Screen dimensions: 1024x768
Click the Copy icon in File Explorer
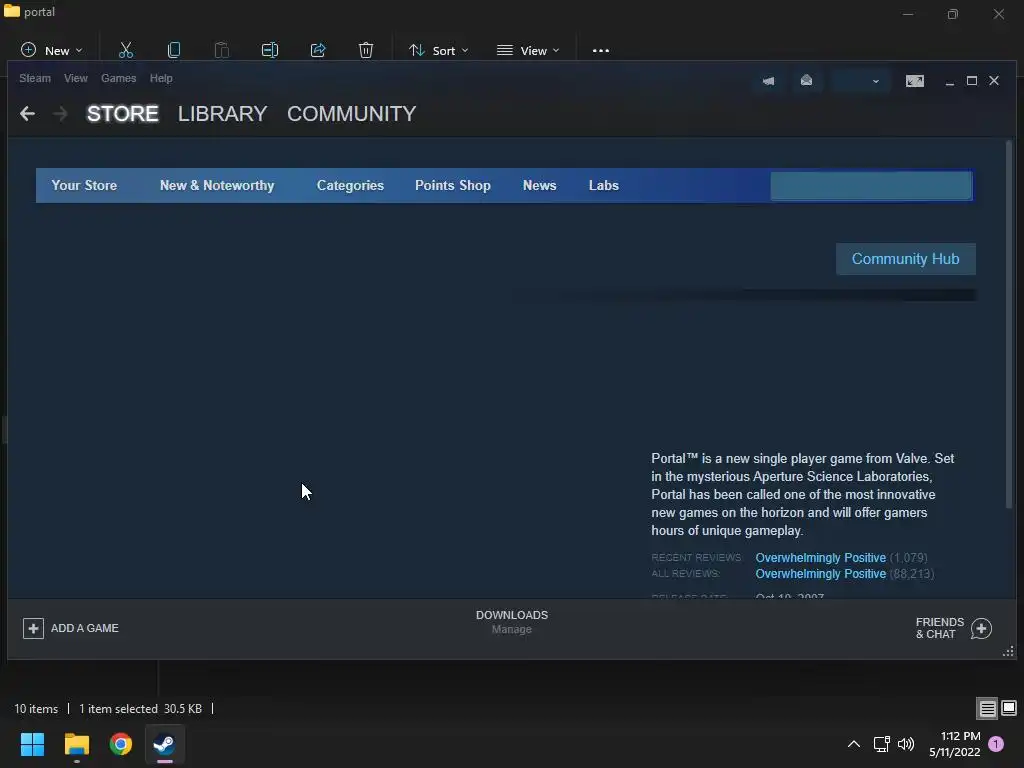point(174,50)
